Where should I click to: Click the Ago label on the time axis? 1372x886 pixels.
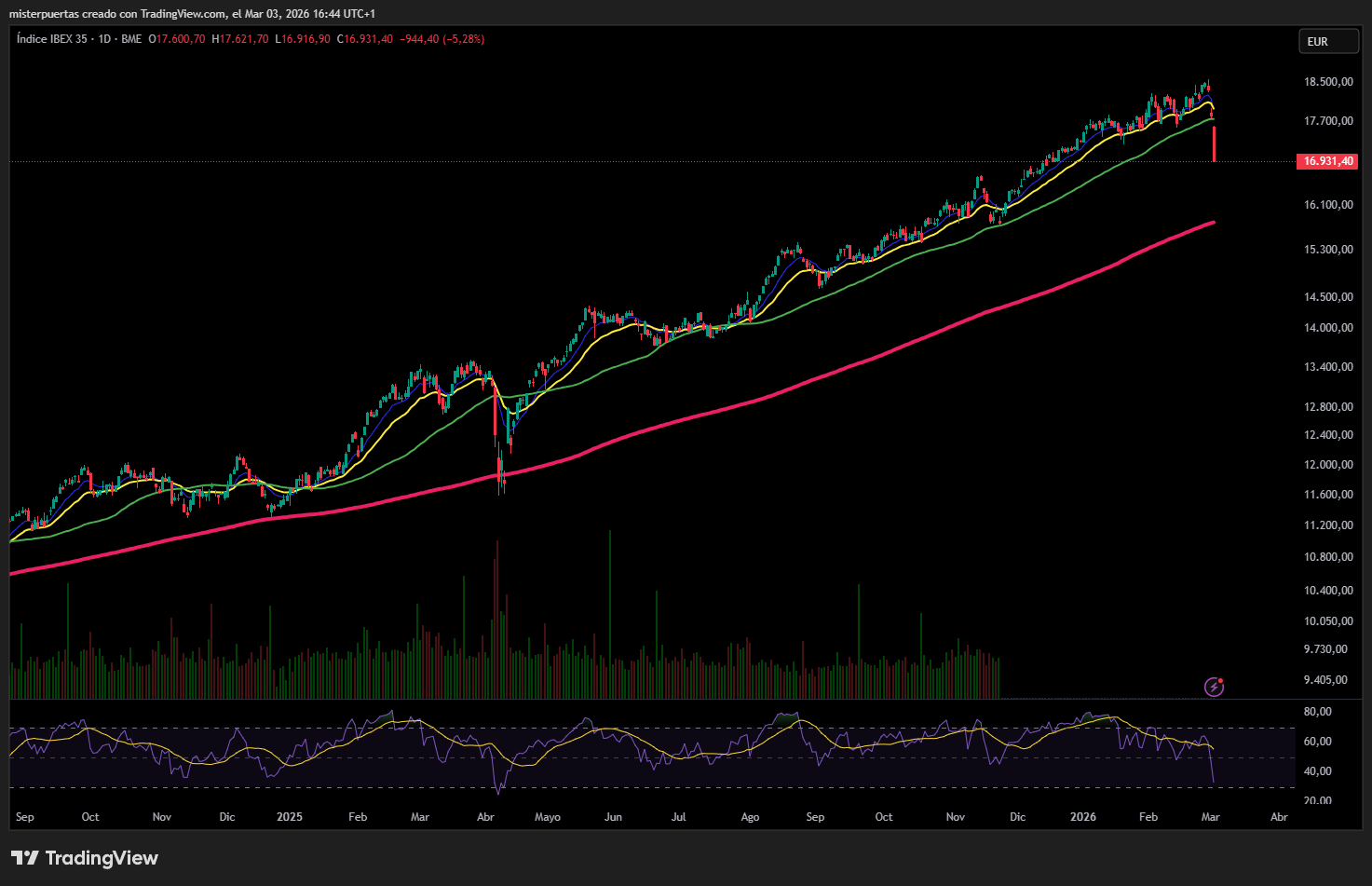click(x=750, y=817)
